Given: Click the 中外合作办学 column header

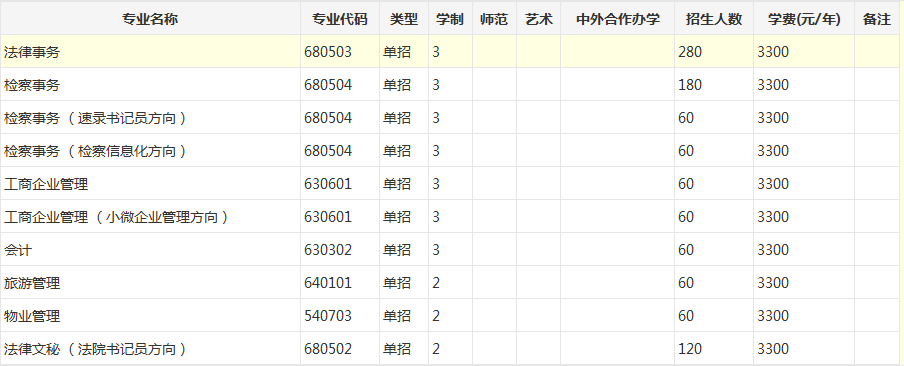Looking at the screenshot, I should pos(617,19).
